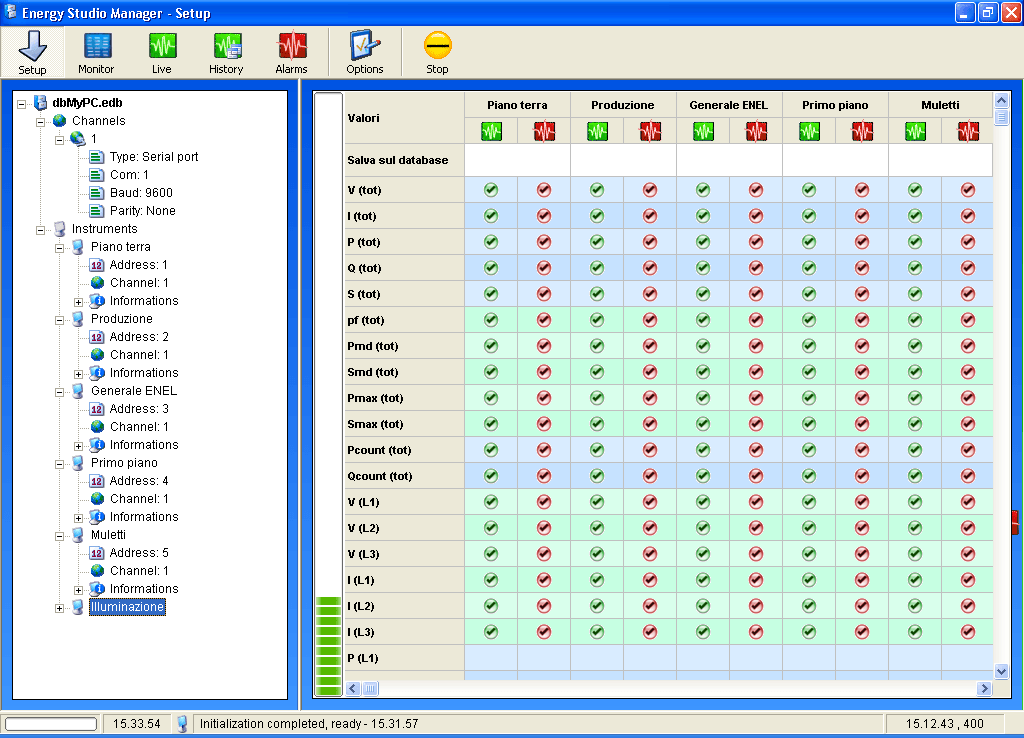Image resolution: width=1024 pixels, height=738 pixels.
Task: Toggle red P (tot) check for Produzione
Action: 650,242
